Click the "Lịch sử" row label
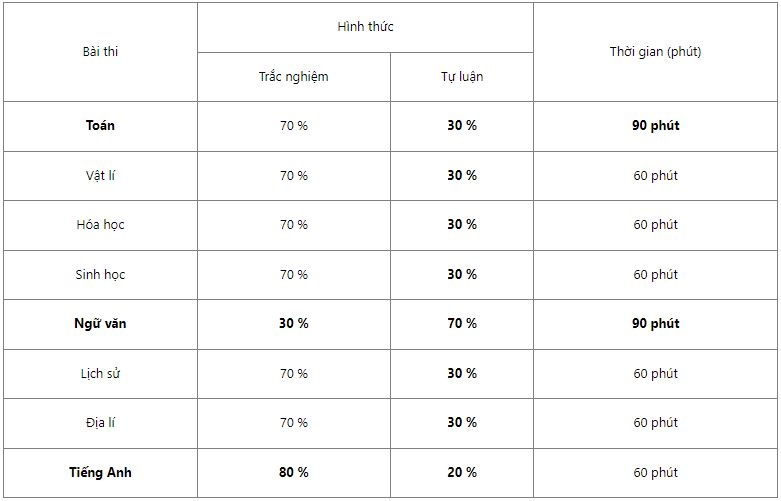Screen dimensions: 781x501 point(100,374)
